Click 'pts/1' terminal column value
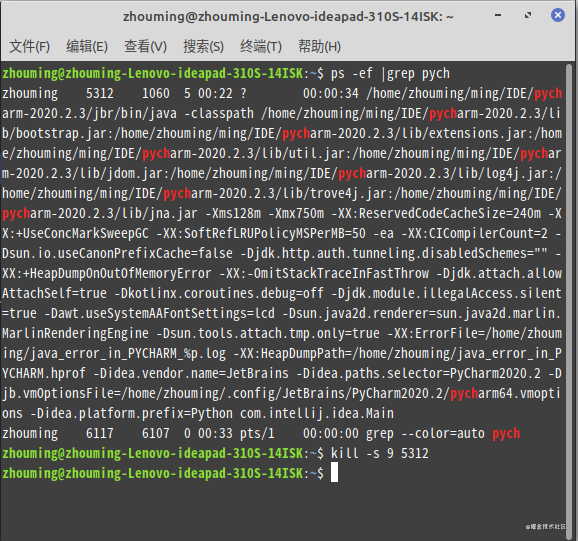The width and height of the screenshot is (578, 541). (257, 433)
